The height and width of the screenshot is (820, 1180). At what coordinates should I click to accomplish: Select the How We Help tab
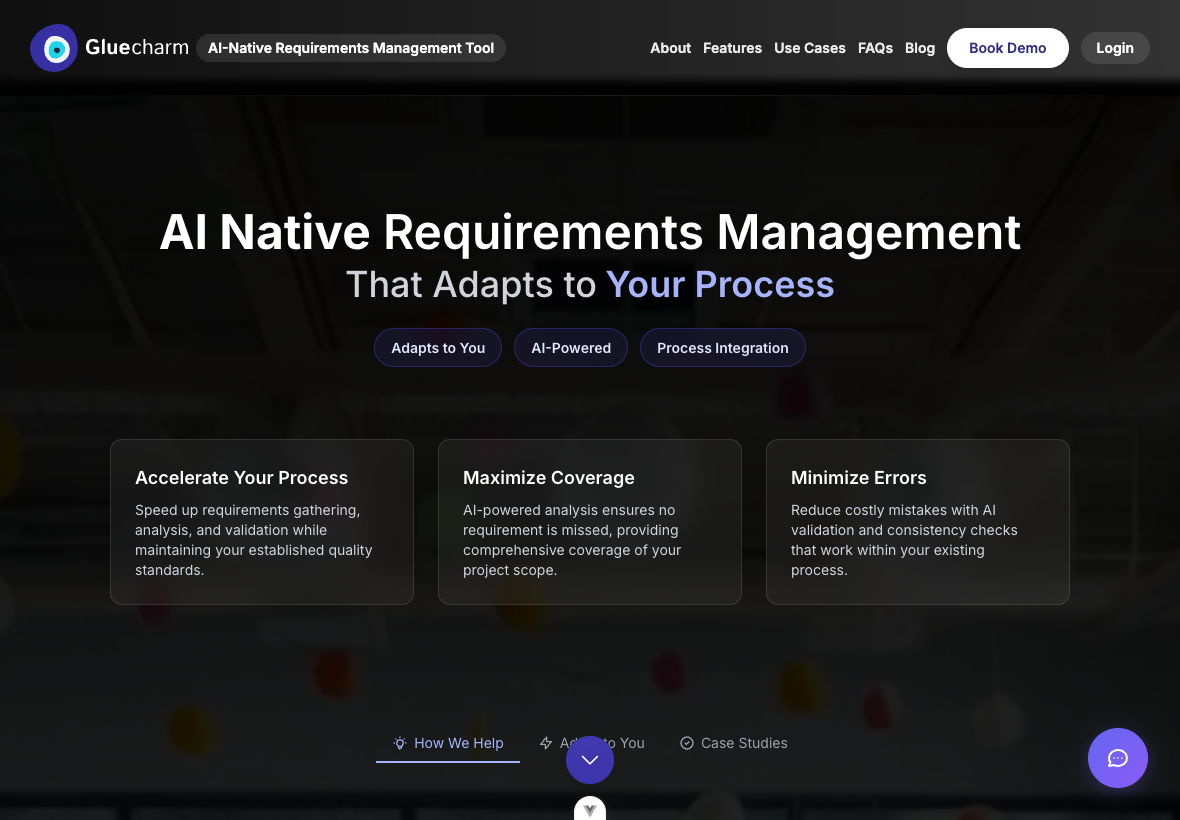pos(459,743)
